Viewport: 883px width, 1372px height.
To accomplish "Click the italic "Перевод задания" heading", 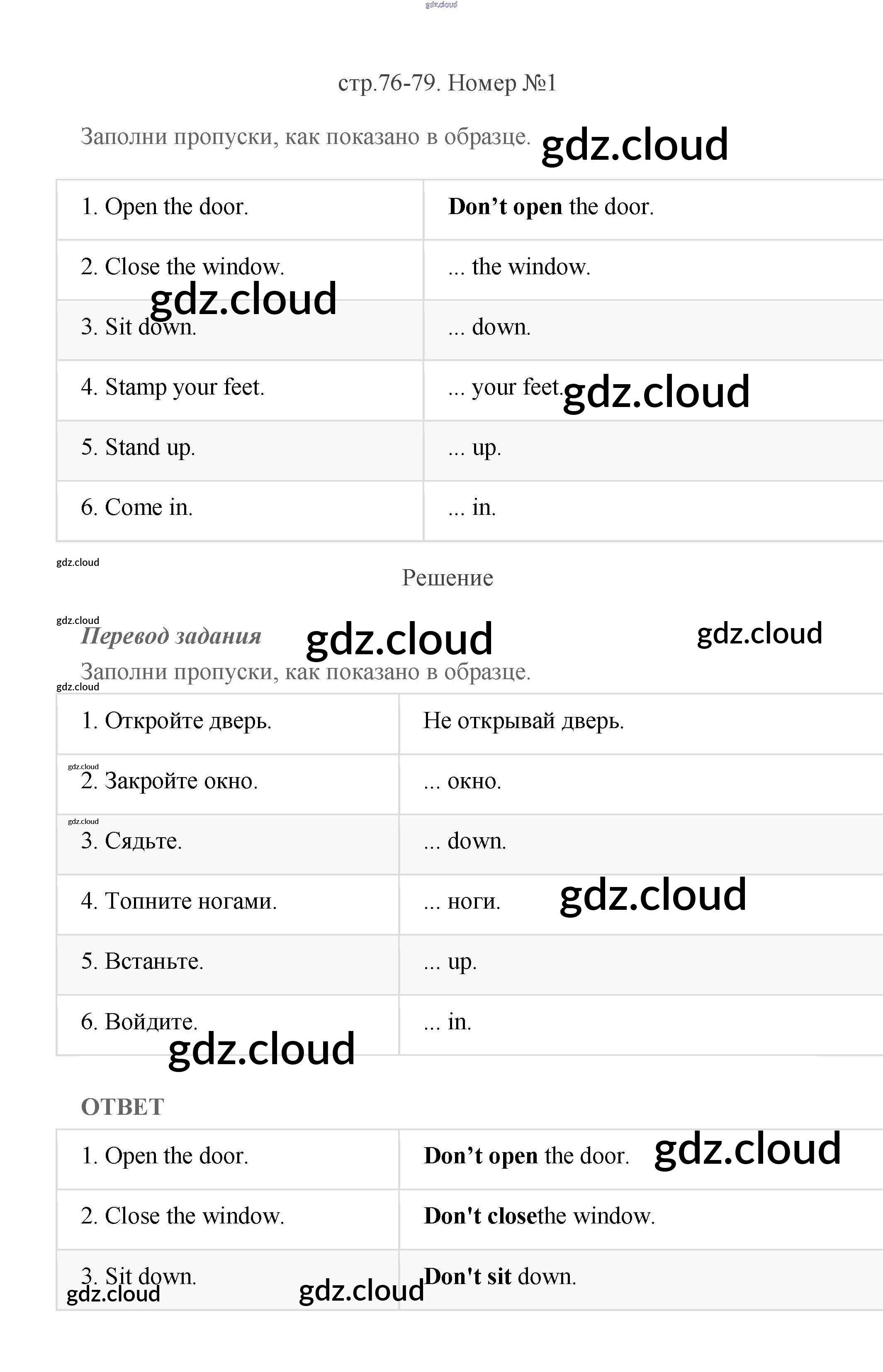I will (171, 636).
